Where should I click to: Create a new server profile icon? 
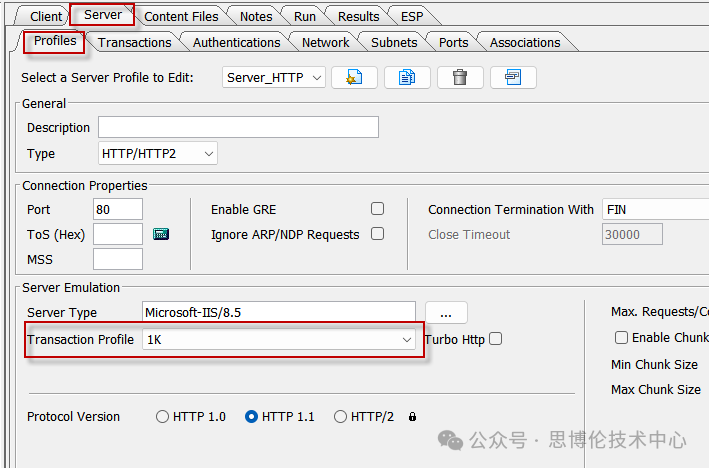(354, 77)
